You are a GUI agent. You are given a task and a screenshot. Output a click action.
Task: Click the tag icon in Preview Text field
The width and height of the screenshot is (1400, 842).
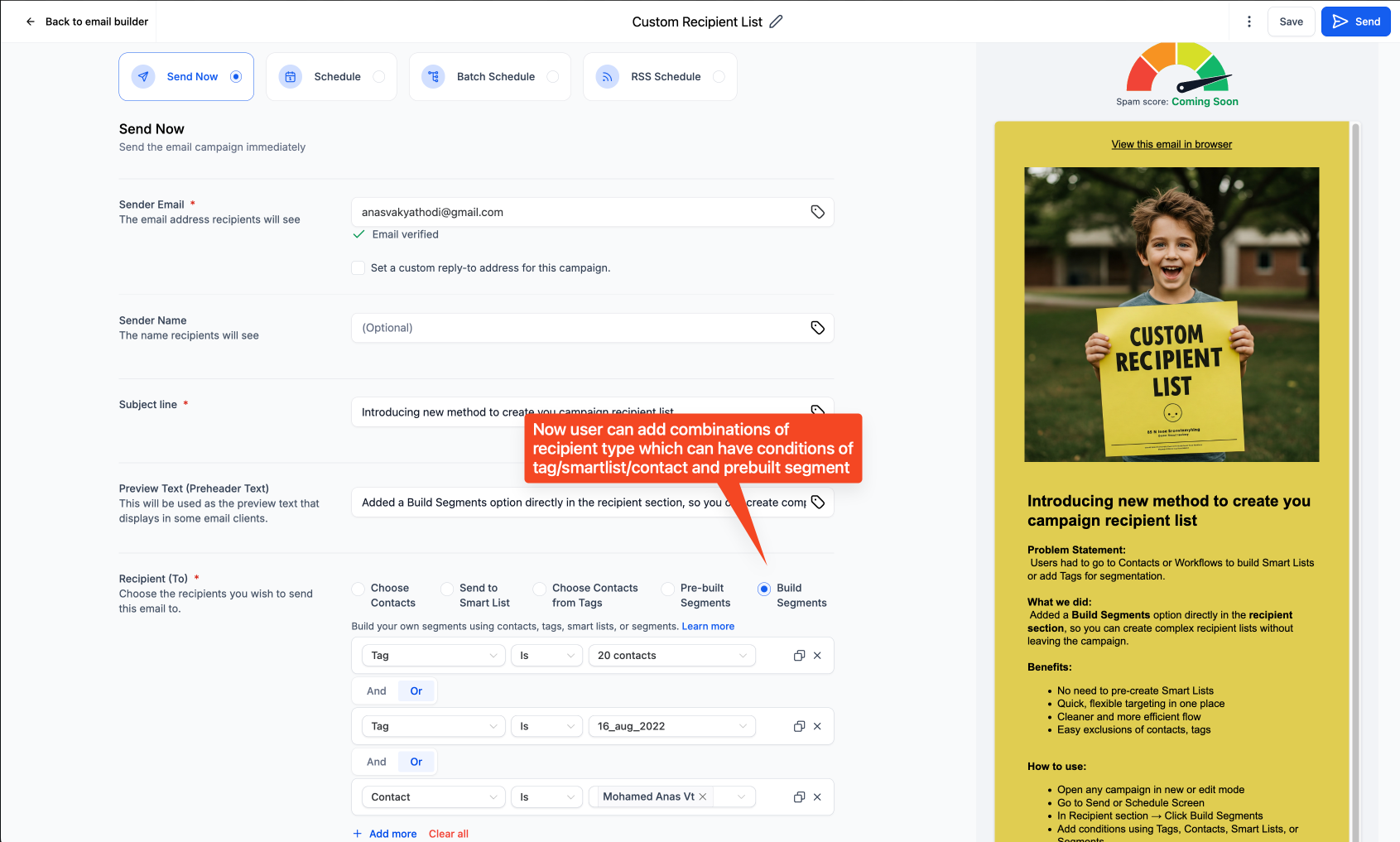(817, 503)
